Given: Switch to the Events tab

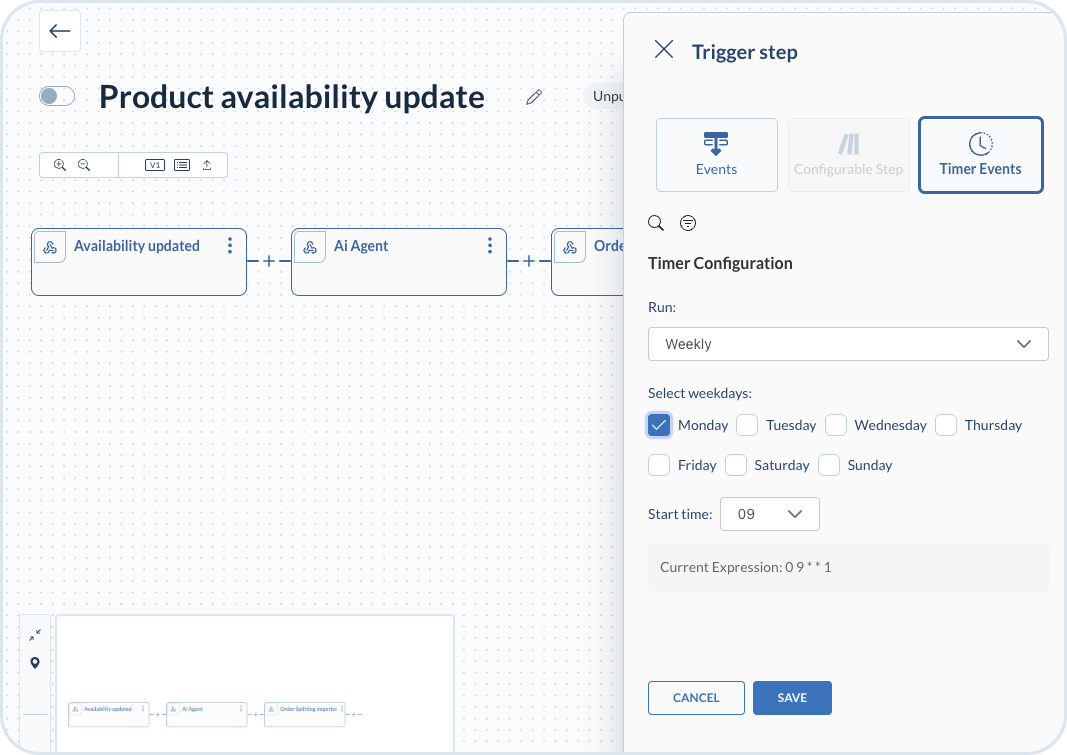Looking at the screenshot, I should click(716, 155).
